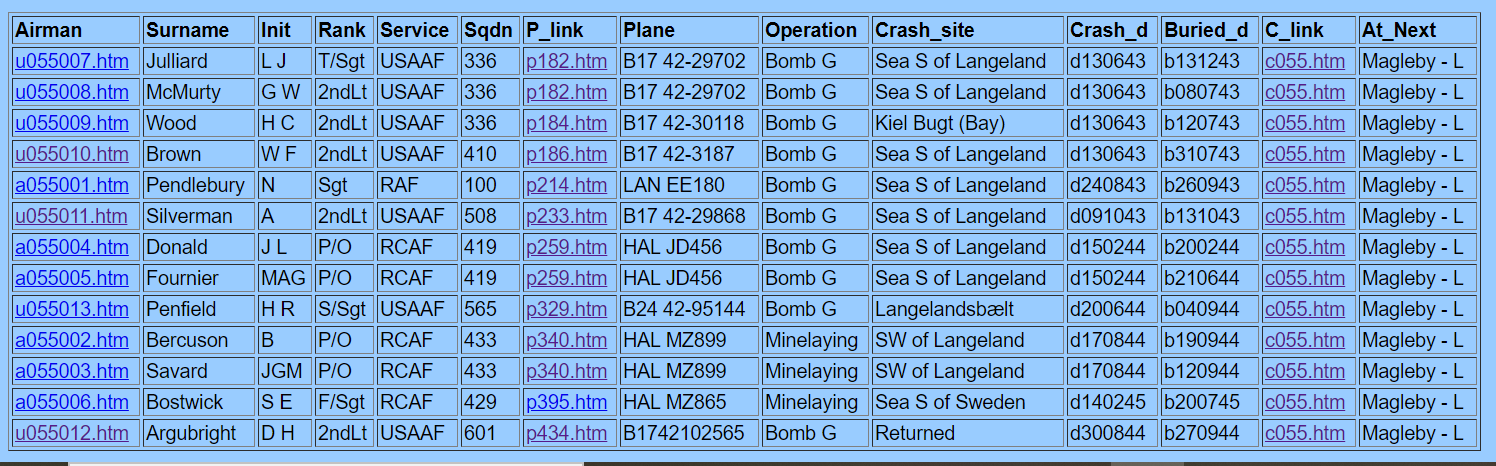Open a055003.htm link for Savard

click(71, 371)
